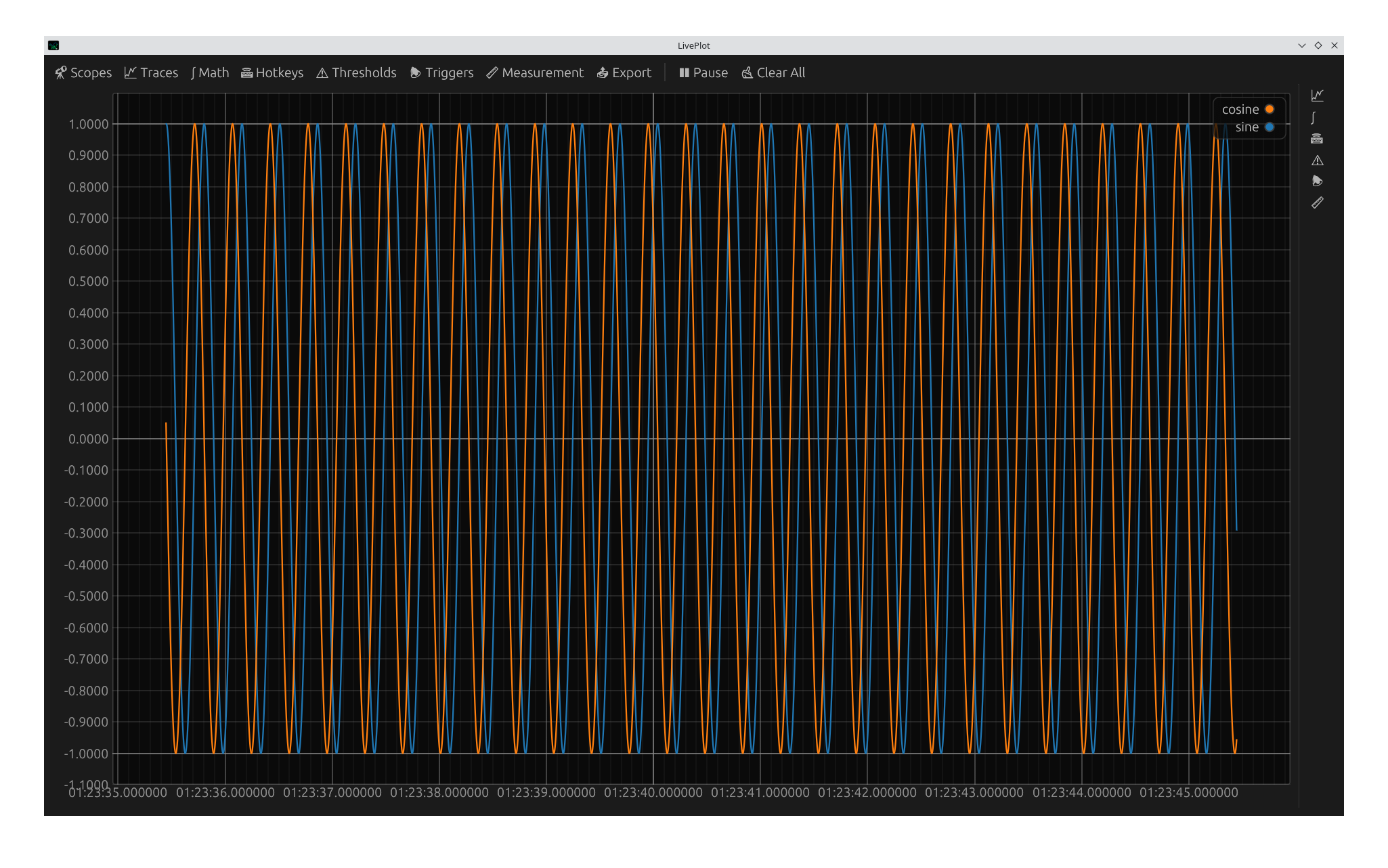Viewport: 1388px width, 868px height.
Task: Click the time label 01:23:36.000000
Action: point(225,792)
